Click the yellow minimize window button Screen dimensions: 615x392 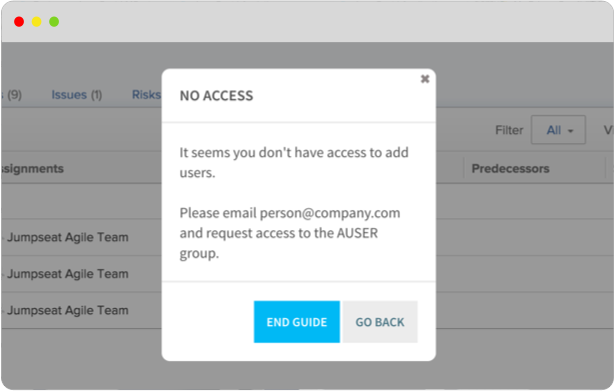(x=36, y=22)
